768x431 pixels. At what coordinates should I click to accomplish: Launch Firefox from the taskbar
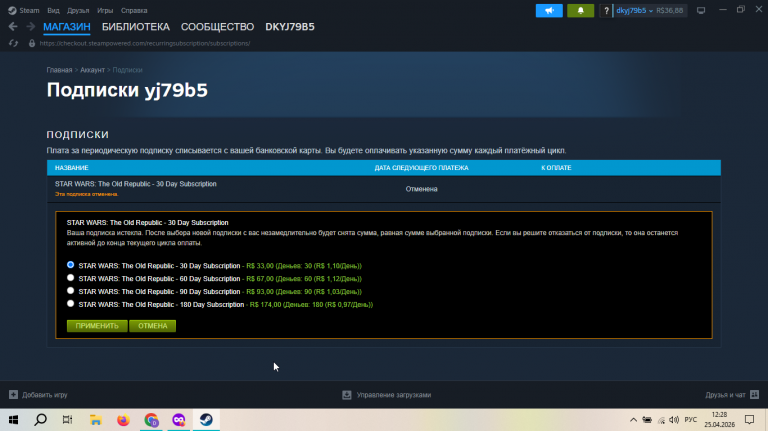pyautogui.click(x=123, y=420)
